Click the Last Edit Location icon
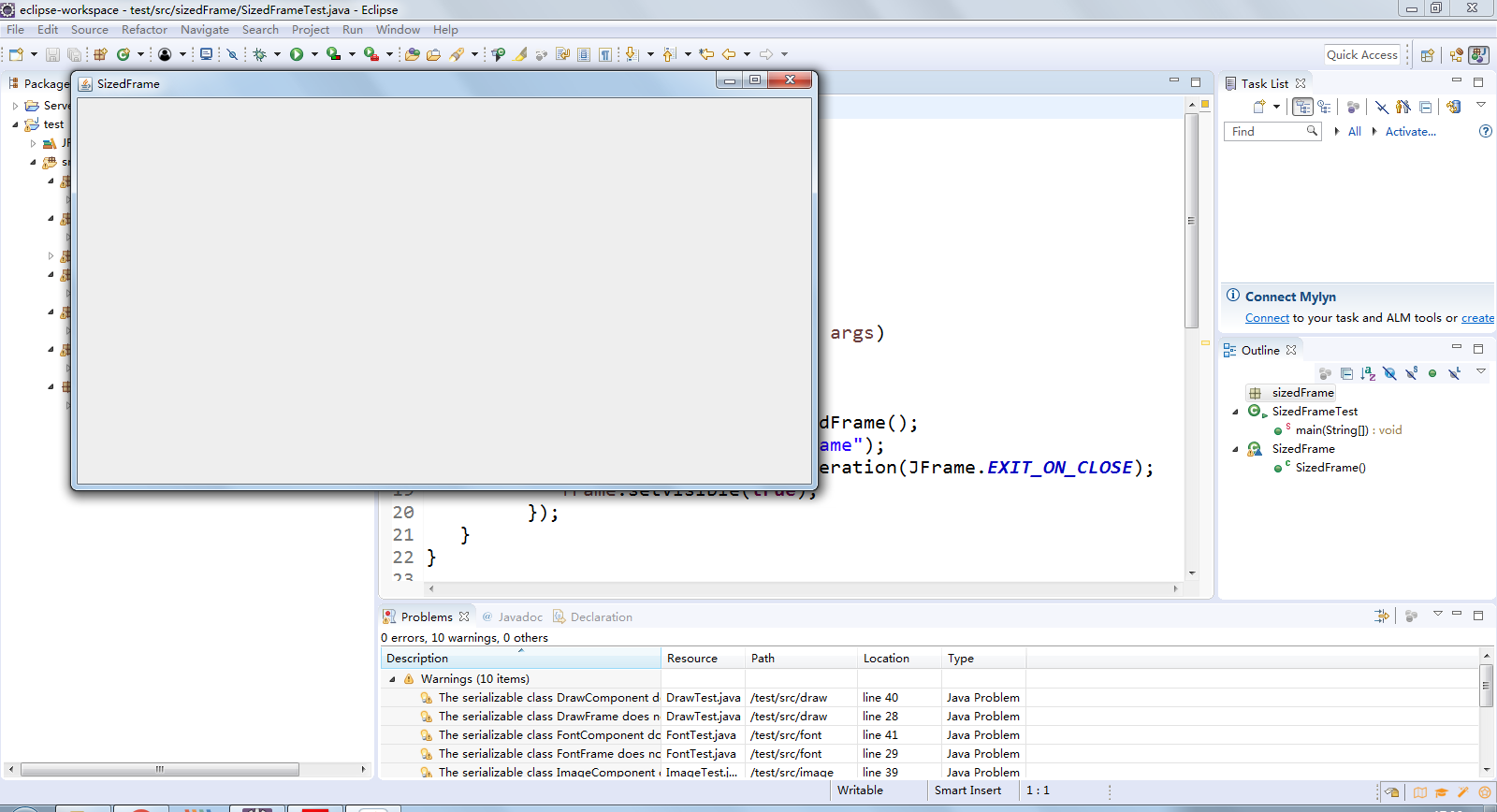 (706, 54)
